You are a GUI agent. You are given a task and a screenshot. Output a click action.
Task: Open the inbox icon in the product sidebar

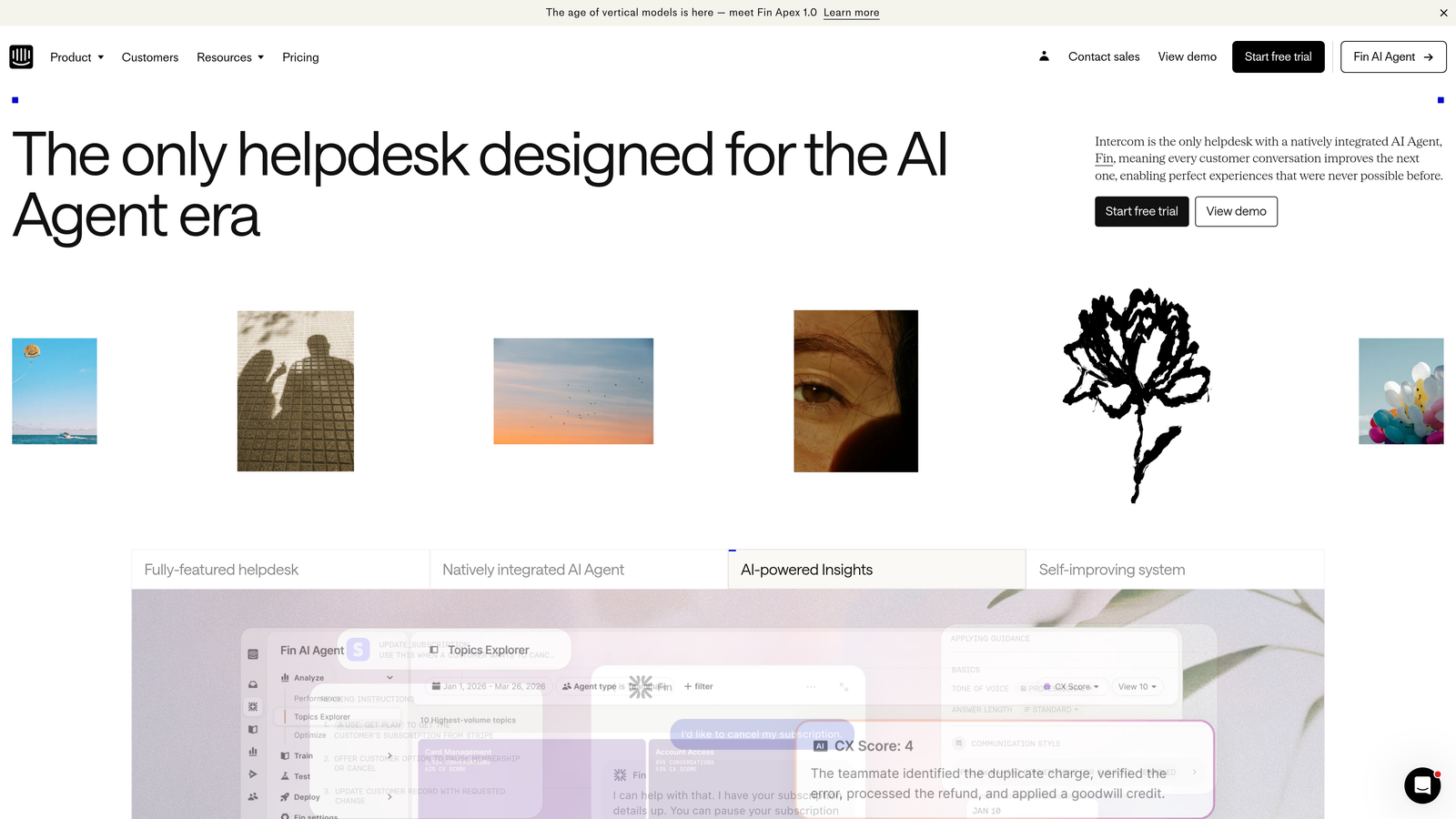pyautogui.click(x=253, y=684)
